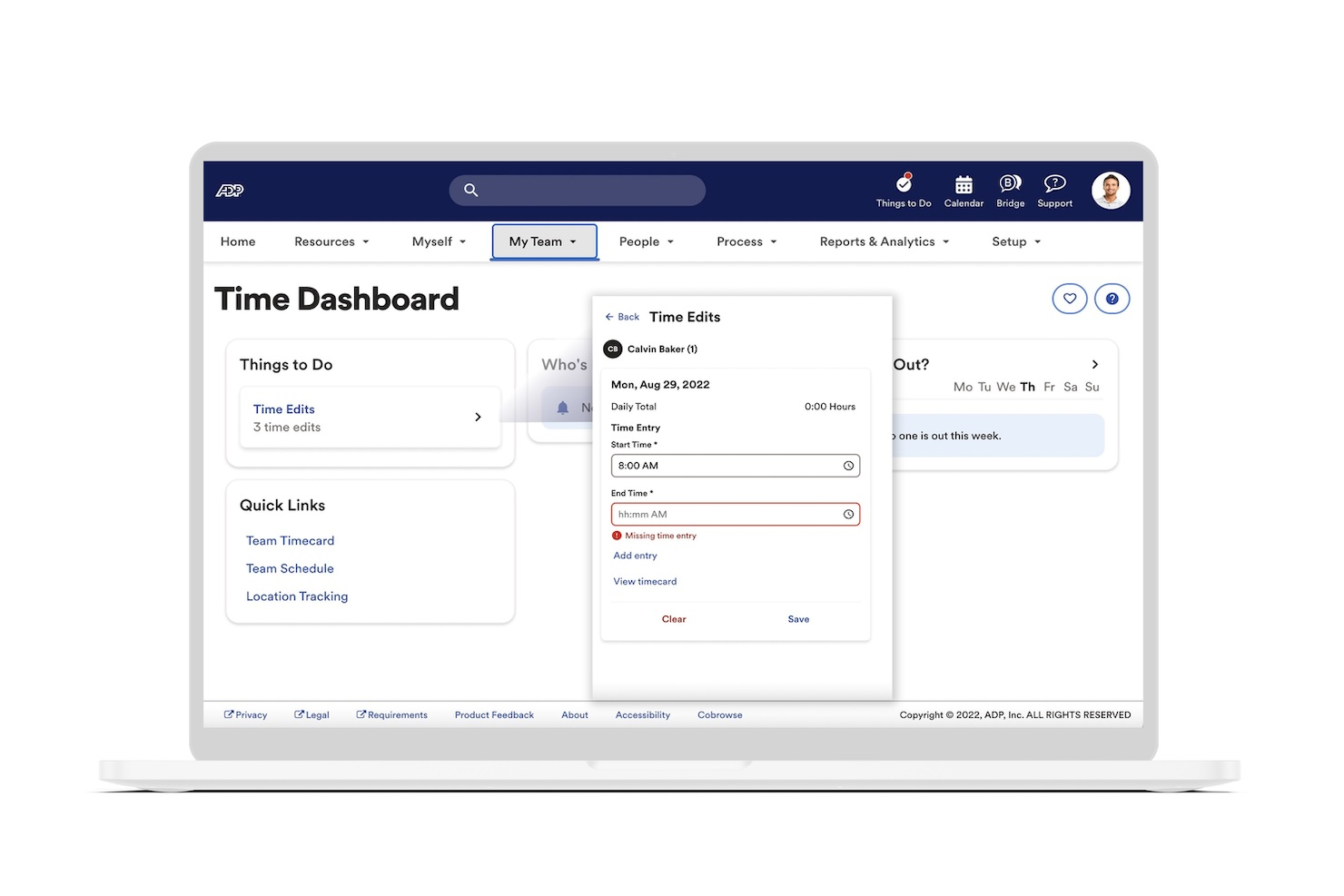
Task: Expand the Process dropdown
Action: coord(746,241)
